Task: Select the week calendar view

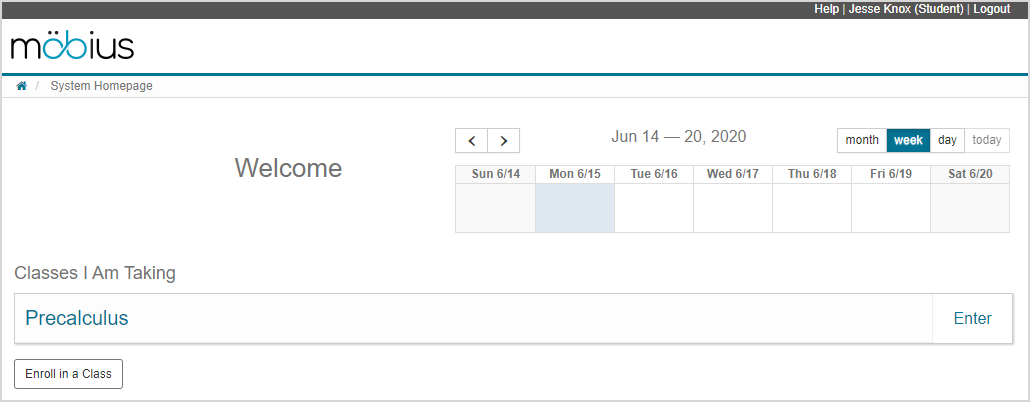Action: click(908, 141)
